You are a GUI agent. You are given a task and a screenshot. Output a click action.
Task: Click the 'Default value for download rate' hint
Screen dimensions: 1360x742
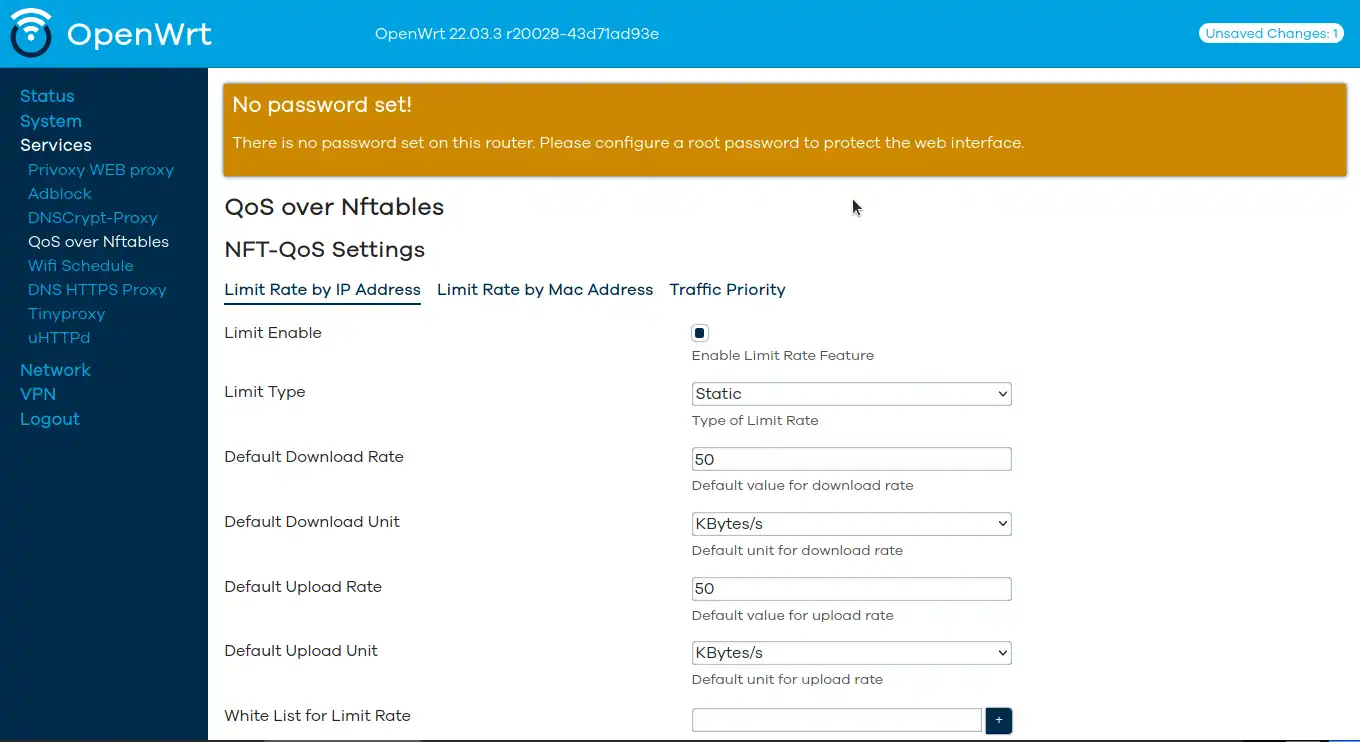tap(803, 486)
